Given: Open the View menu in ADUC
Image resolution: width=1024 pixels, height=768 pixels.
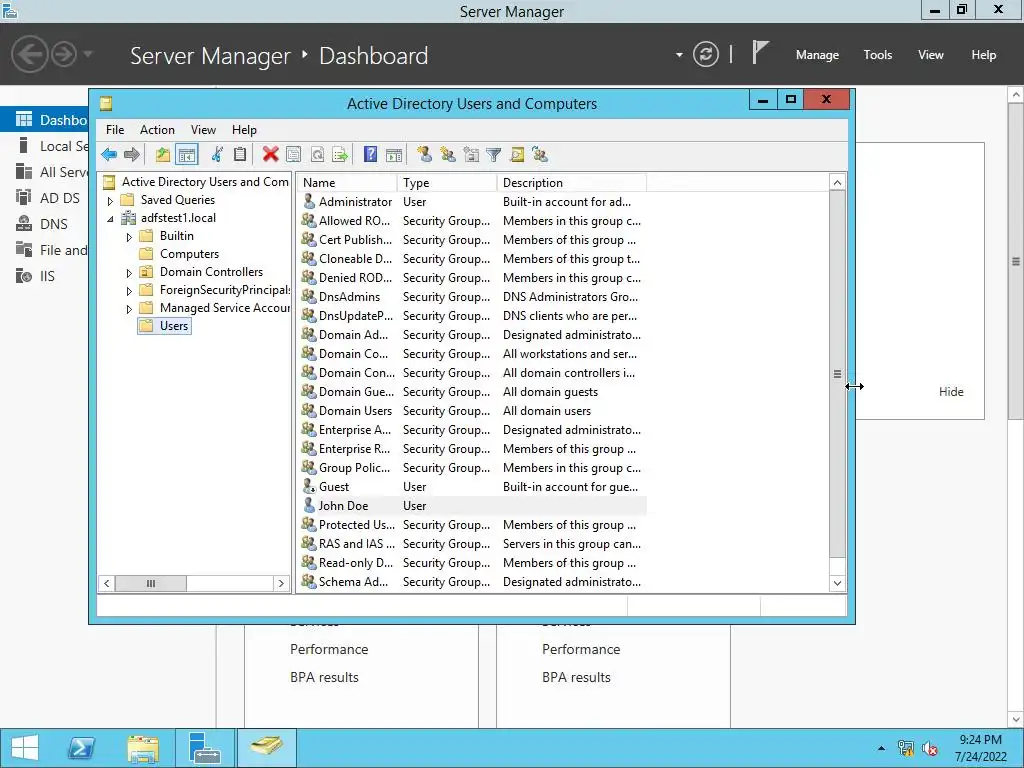Looking at the screenshot, I should point(203,130).
